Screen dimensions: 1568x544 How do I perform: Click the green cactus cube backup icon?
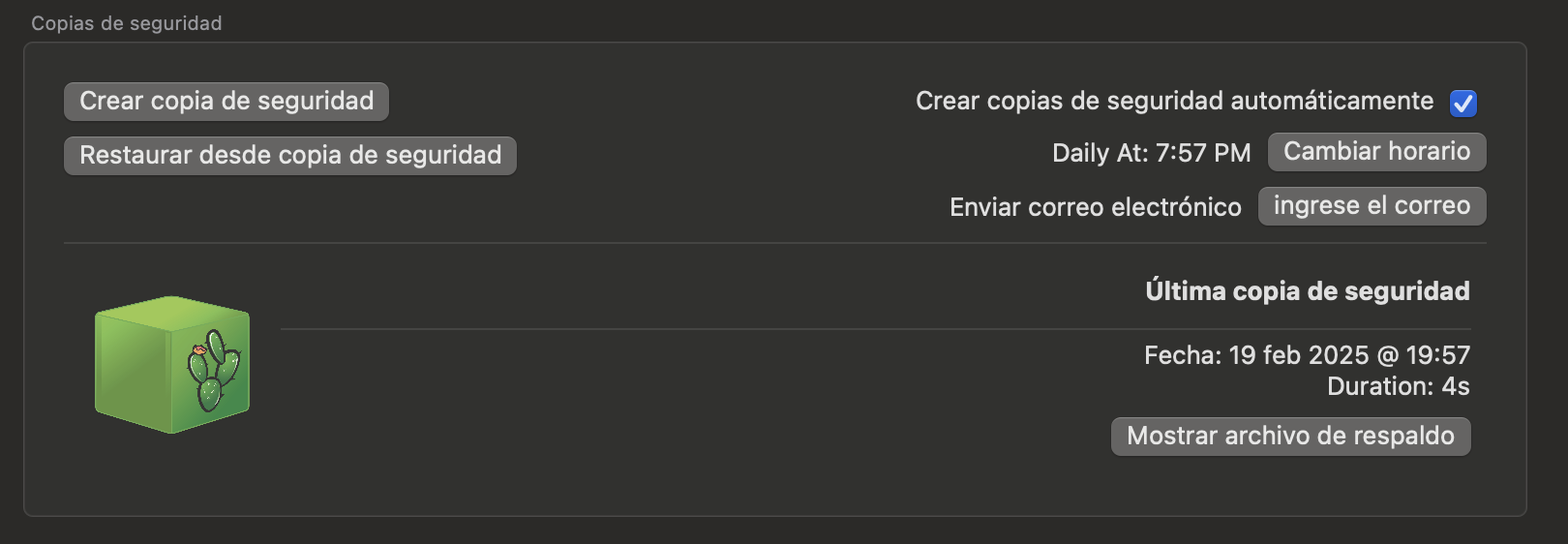click(172, 365)
